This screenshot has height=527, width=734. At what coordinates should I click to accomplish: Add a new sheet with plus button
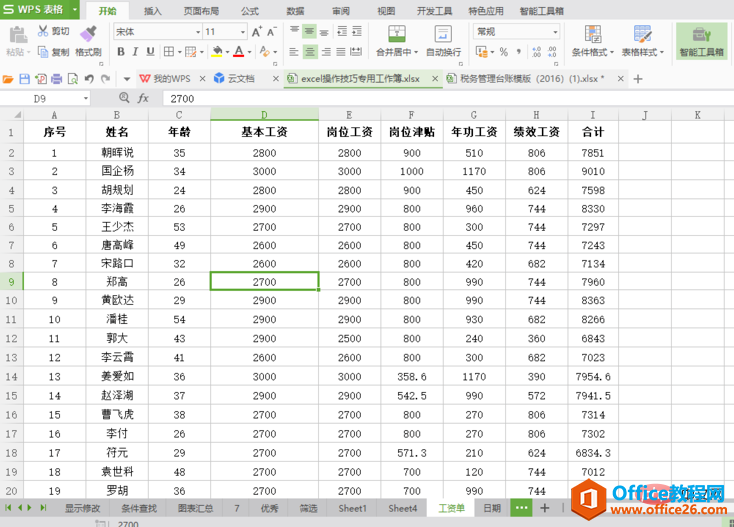544,507
